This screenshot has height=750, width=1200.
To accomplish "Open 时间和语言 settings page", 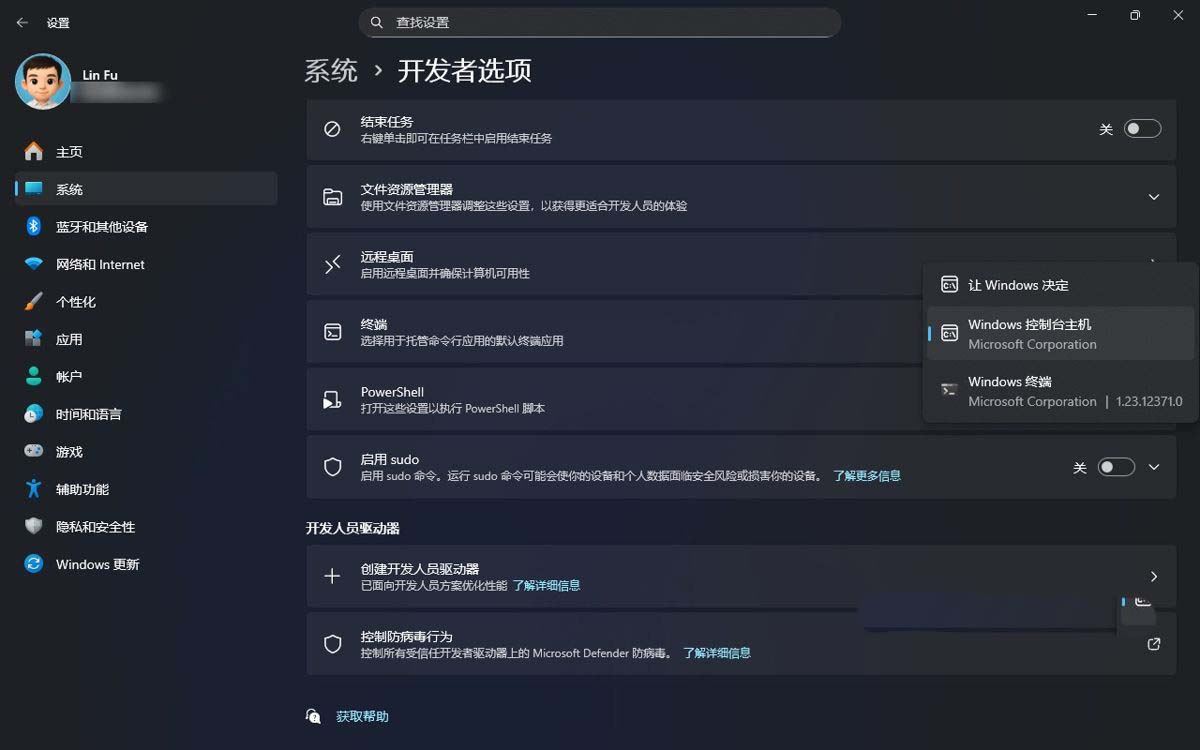I will [146, 414].
